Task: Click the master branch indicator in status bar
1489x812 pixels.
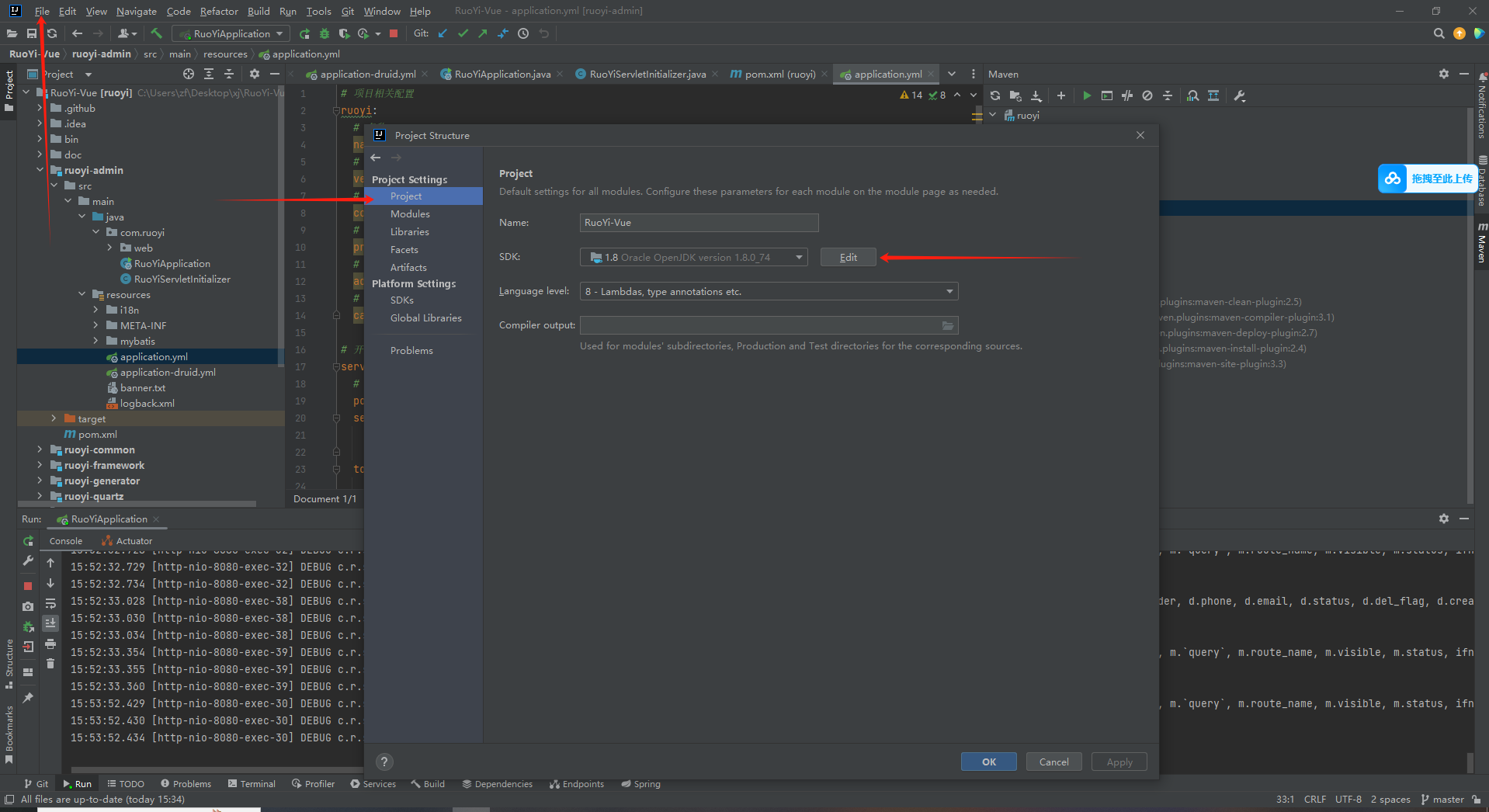Action: coord(1442,800)
